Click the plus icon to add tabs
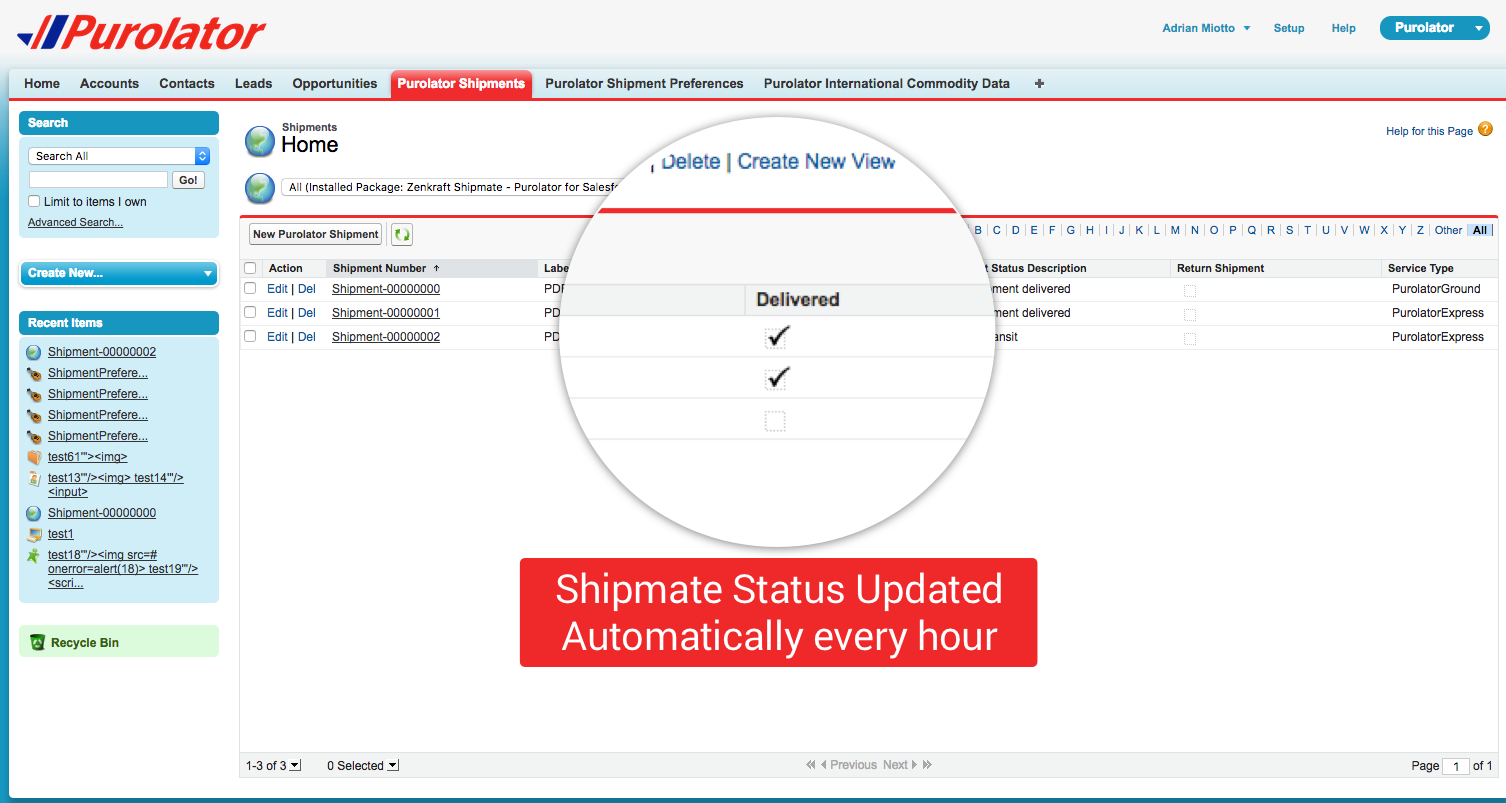This screenshot has width=1506, height=803. point(1039,84)
